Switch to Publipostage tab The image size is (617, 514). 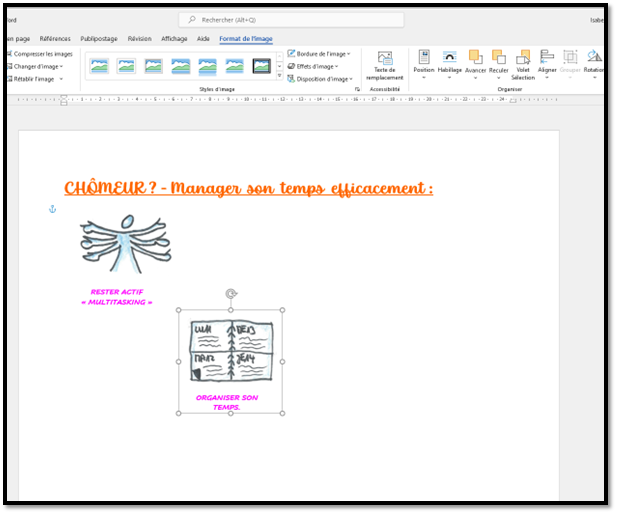click(99, 39)
